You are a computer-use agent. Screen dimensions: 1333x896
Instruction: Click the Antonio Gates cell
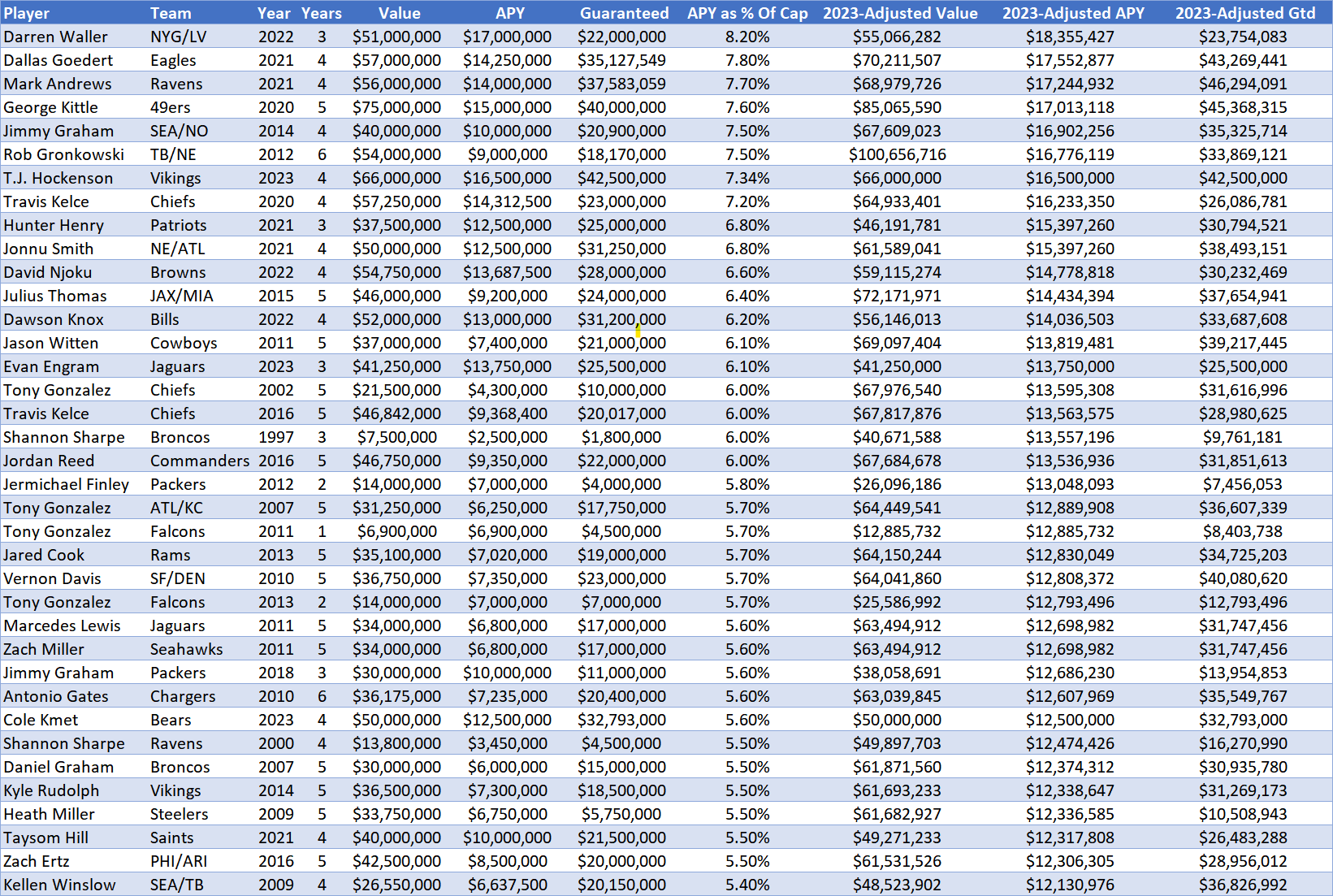55,696
